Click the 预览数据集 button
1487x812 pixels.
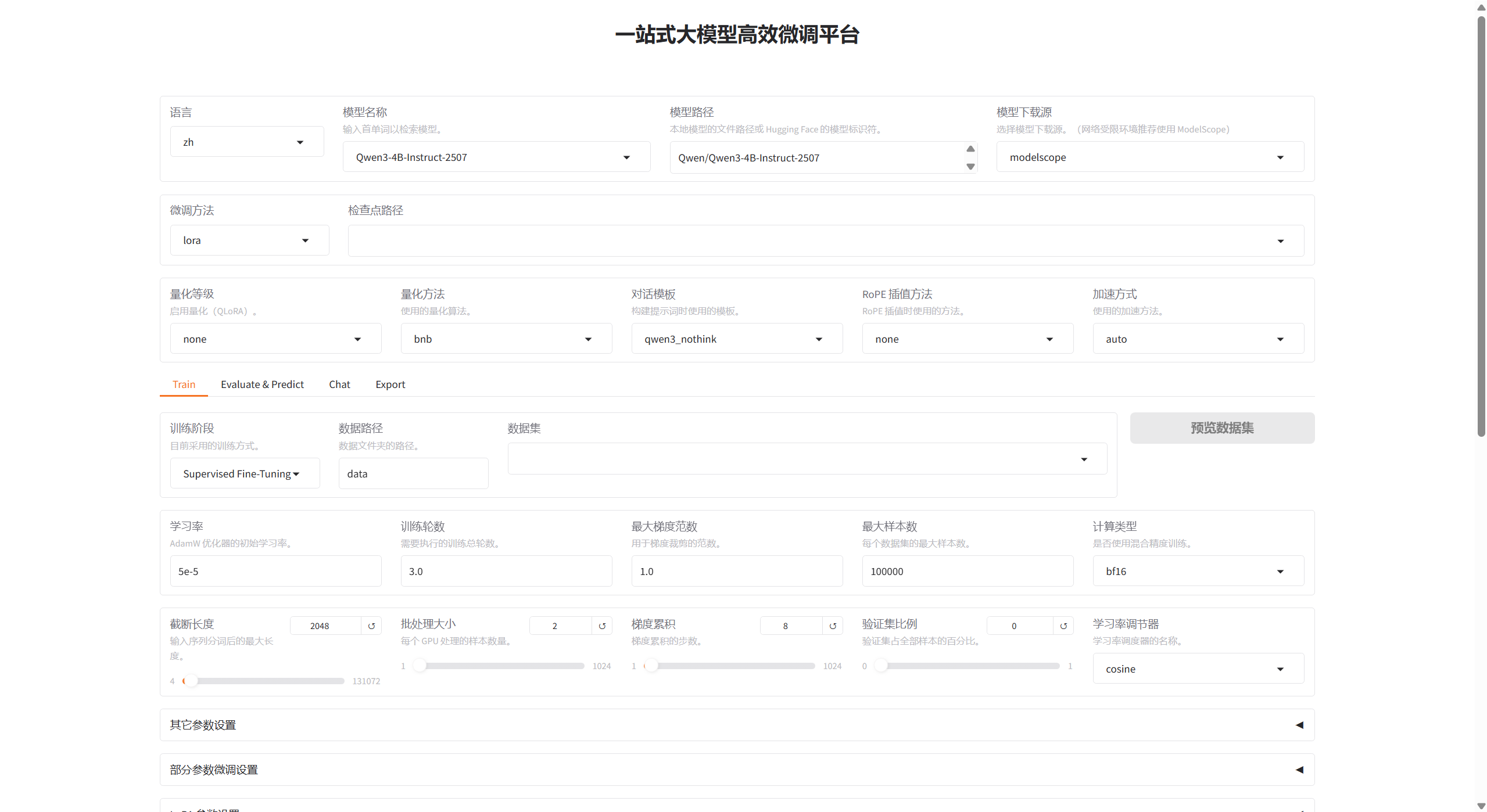(1221, 428)
